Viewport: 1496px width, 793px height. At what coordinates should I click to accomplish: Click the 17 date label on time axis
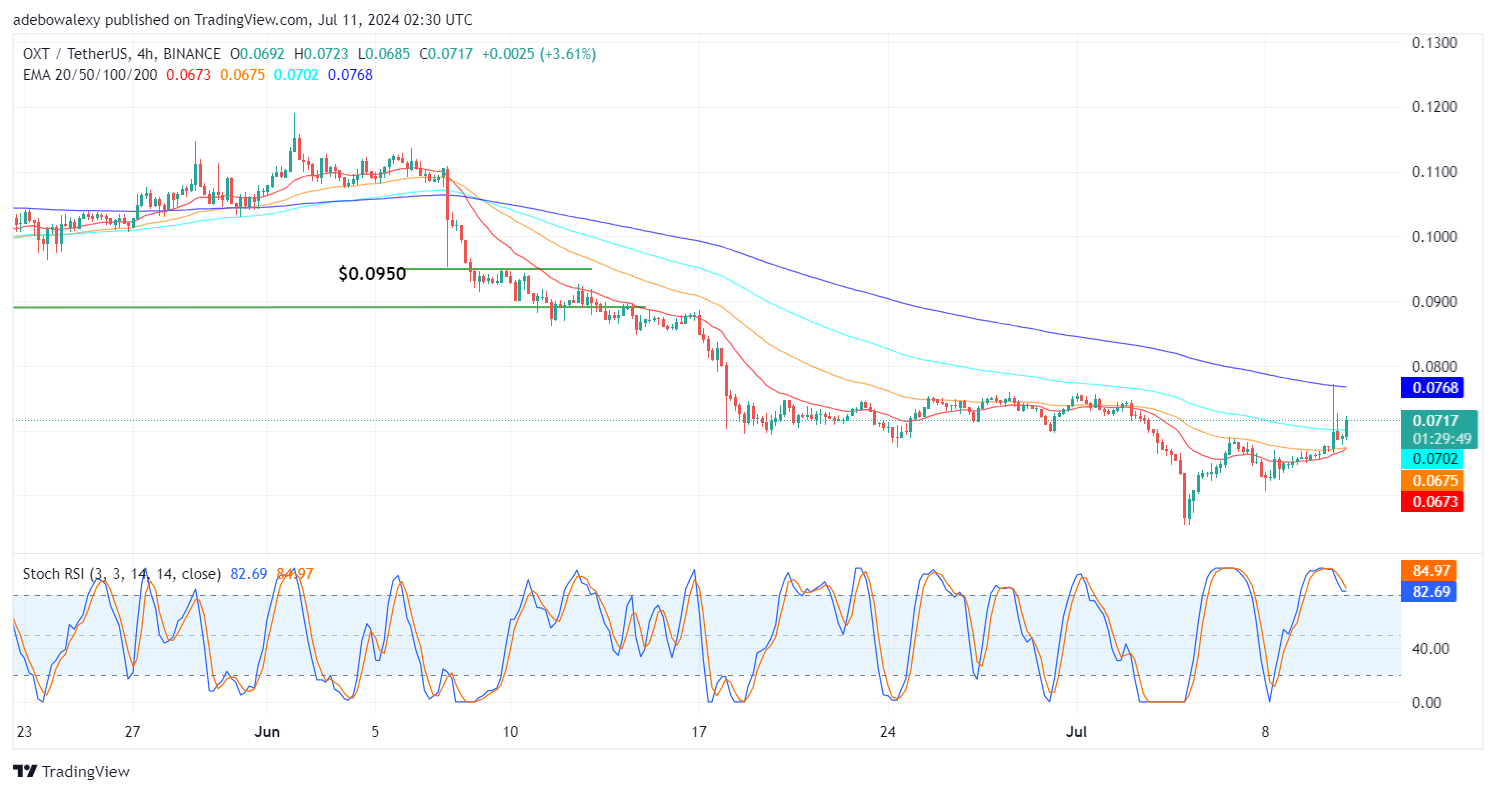pos(699,731)
